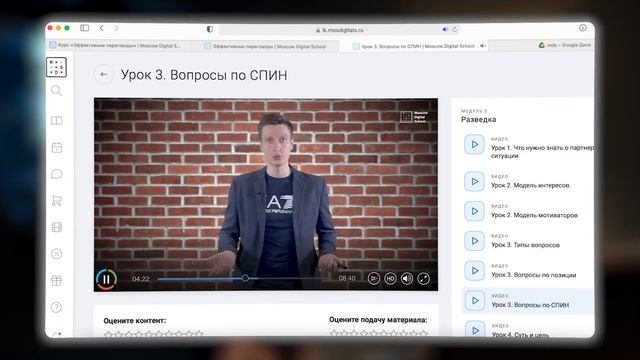
Task: Open the calendar icon in sidebar
Action: point(57,147)
